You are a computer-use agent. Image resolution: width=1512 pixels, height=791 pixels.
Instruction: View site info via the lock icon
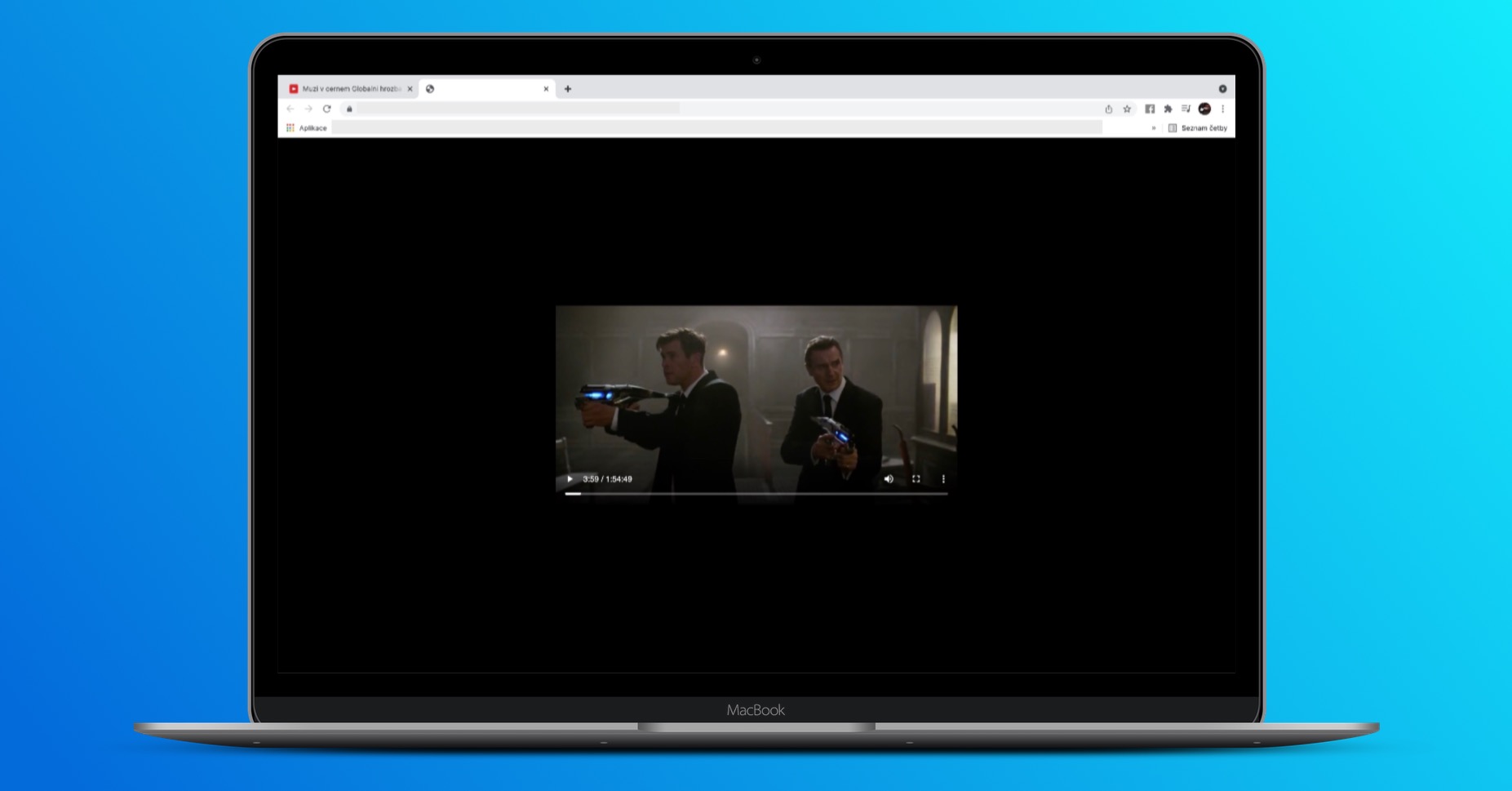[349, 109]
